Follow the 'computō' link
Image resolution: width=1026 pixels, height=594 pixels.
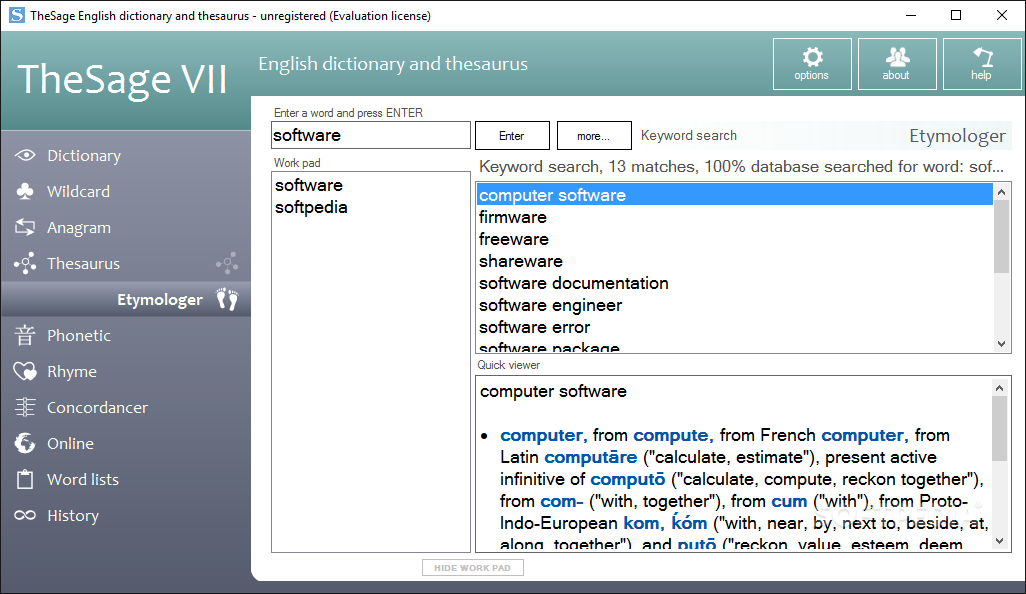click(628, 480)
